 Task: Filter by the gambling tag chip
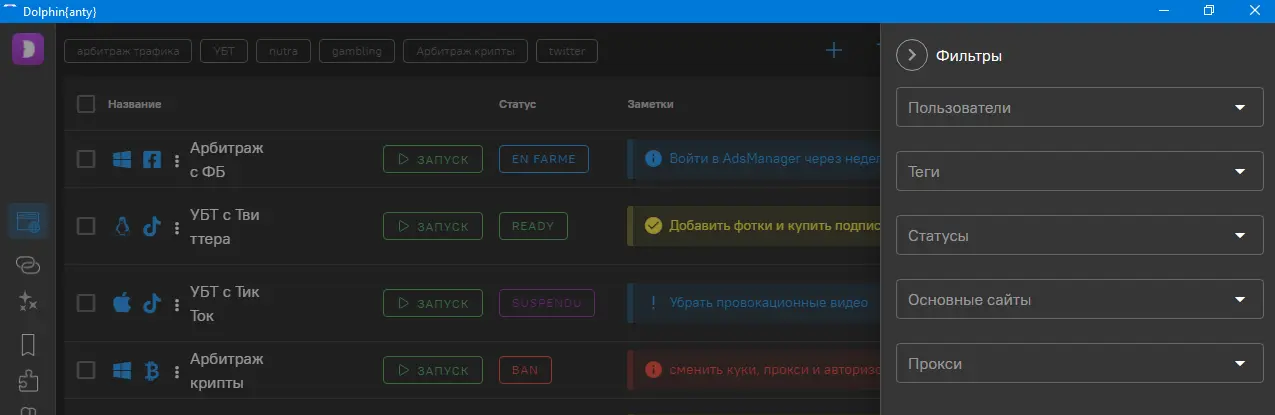click(x=357, y=51)
